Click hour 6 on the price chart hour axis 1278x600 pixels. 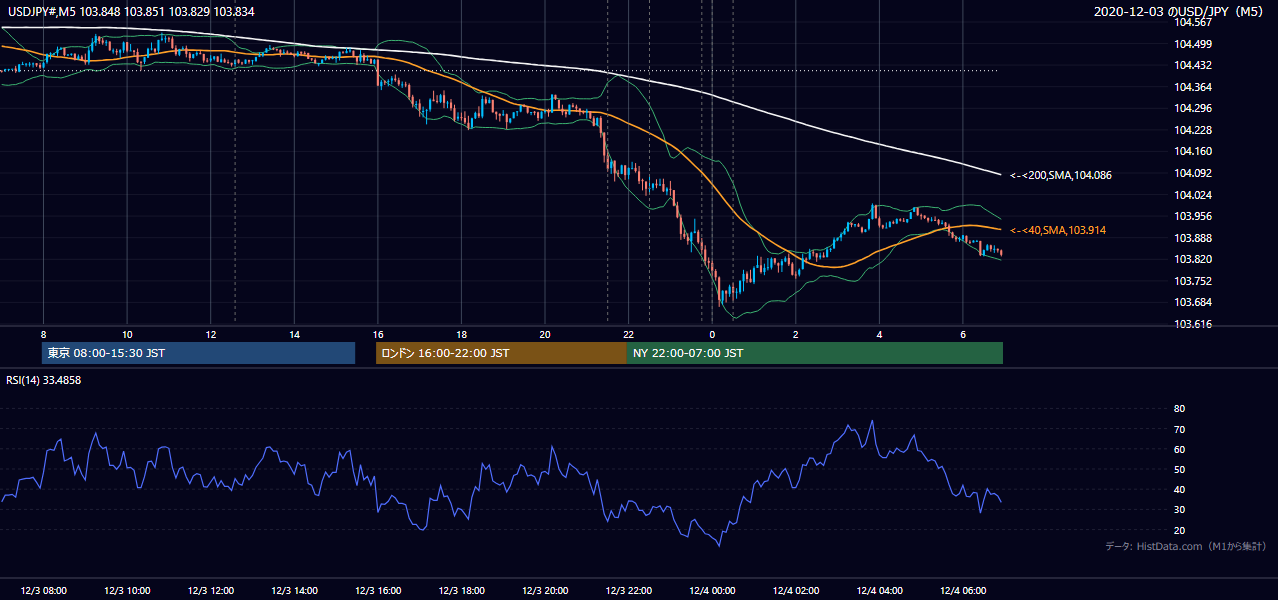pyautogui.click(x=963, y=334)
